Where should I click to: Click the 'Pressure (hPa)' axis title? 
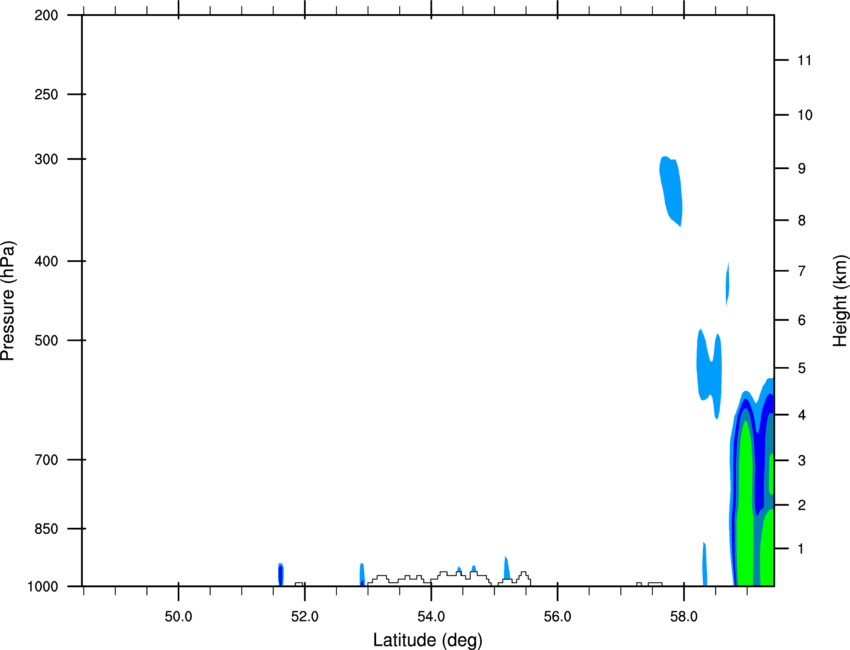[9, 301]
